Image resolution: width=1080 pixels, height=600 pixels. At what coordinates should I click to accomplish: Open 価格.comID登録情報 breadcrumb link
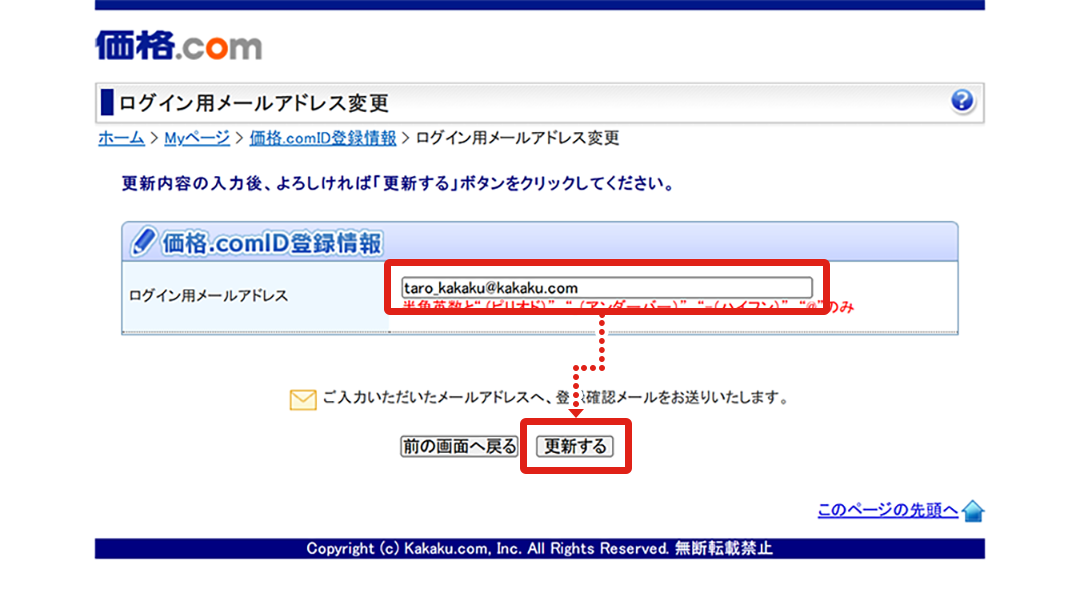(x=322, y=138)
